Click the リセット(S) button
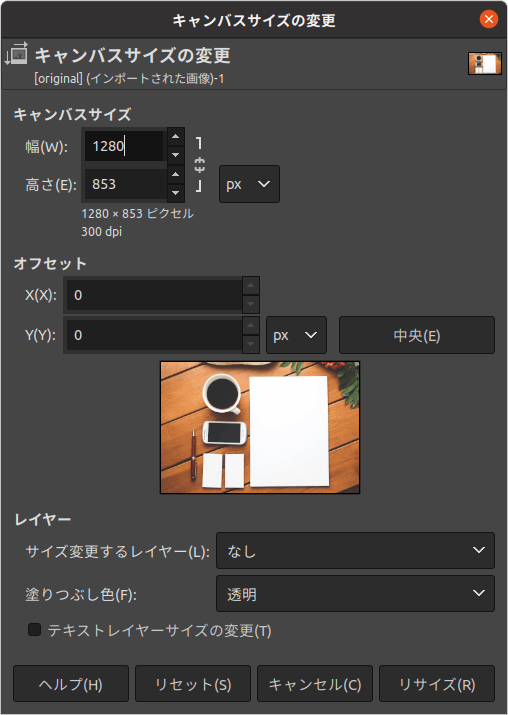 pyautogui.click(x=193, y=684)
